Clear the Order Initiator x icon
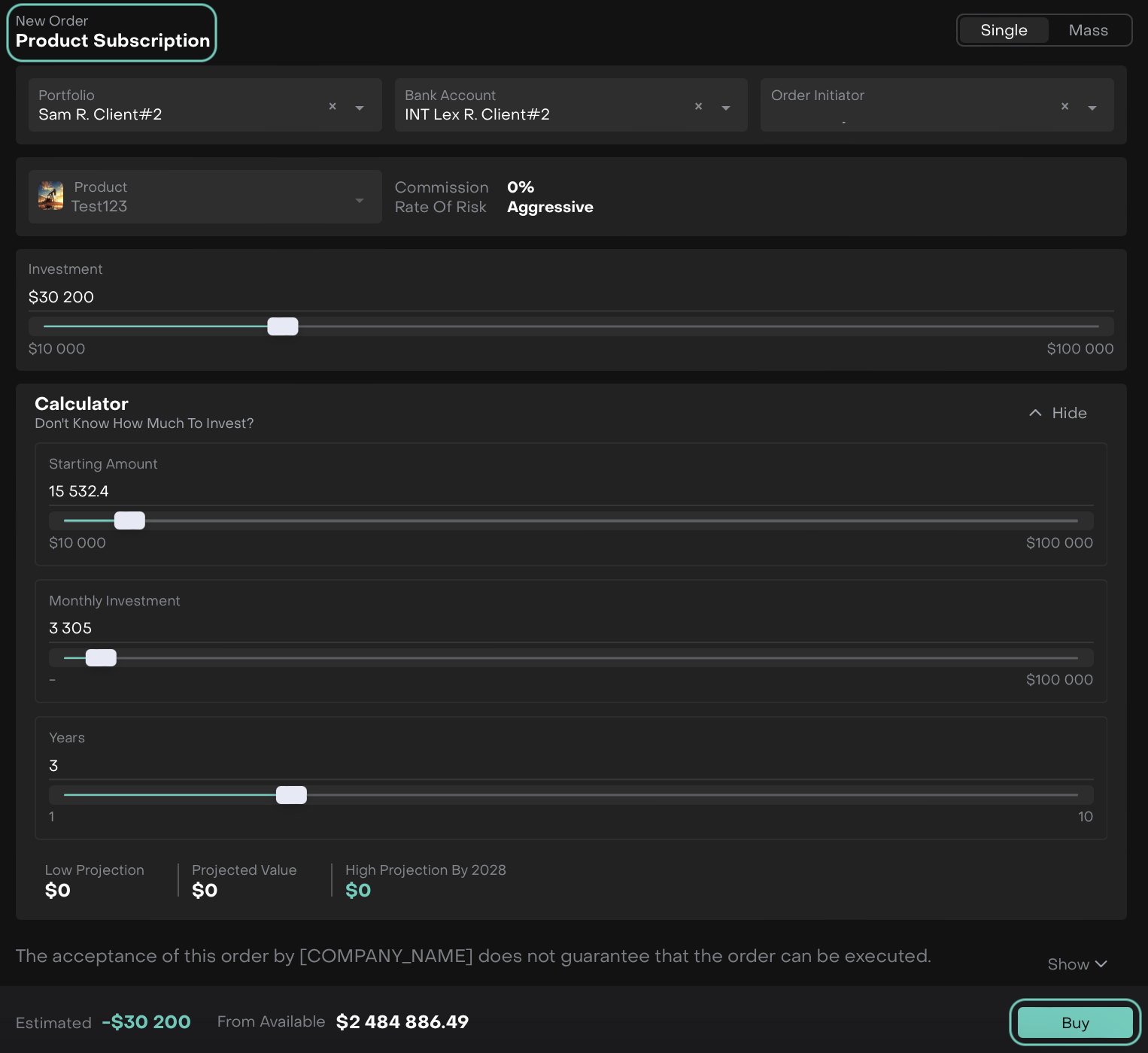This screenshot has height=1053, width=1148. tap(1064, 107)
